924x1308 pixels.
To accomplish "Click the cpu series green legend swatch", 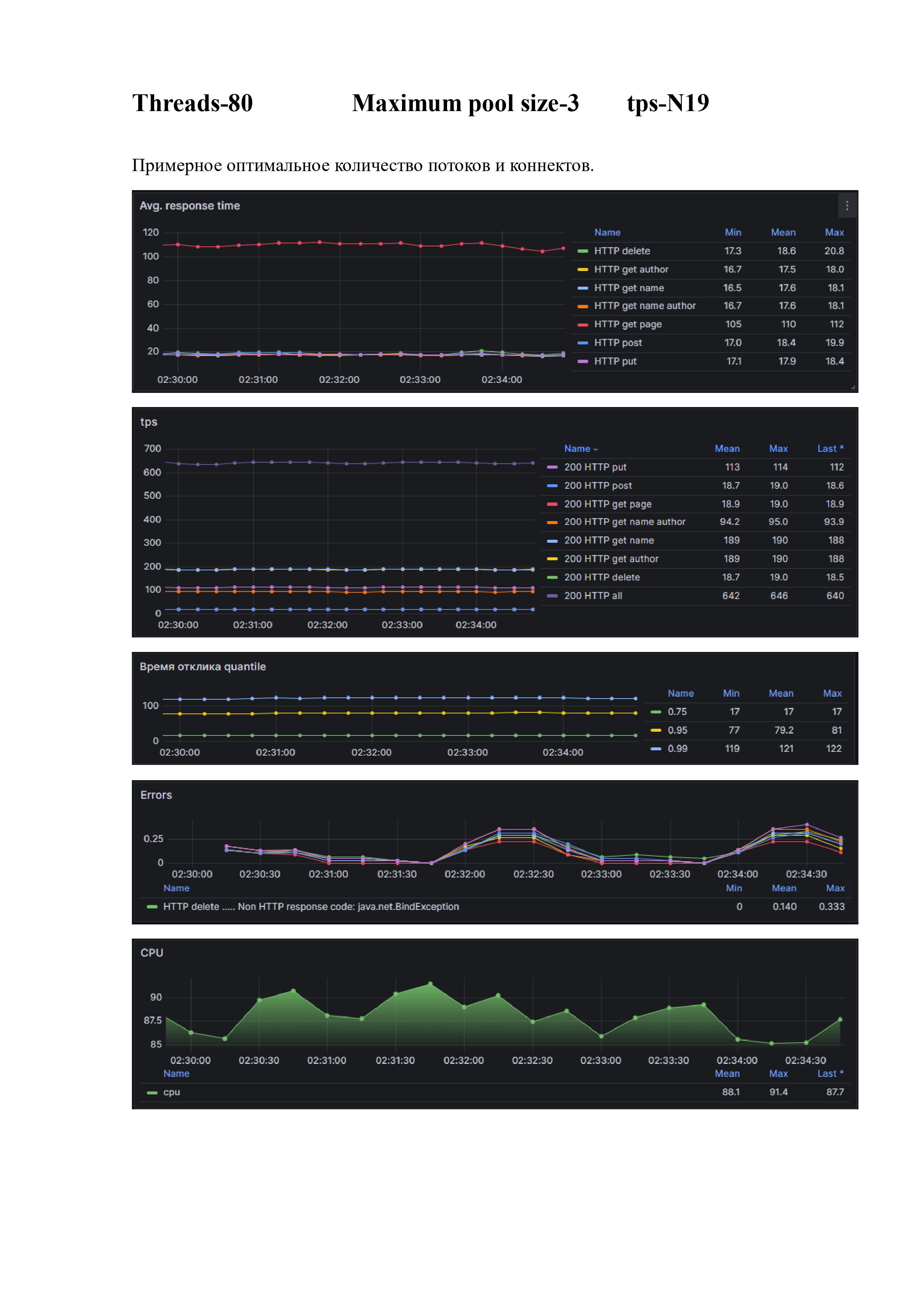I will [152, 1093].
